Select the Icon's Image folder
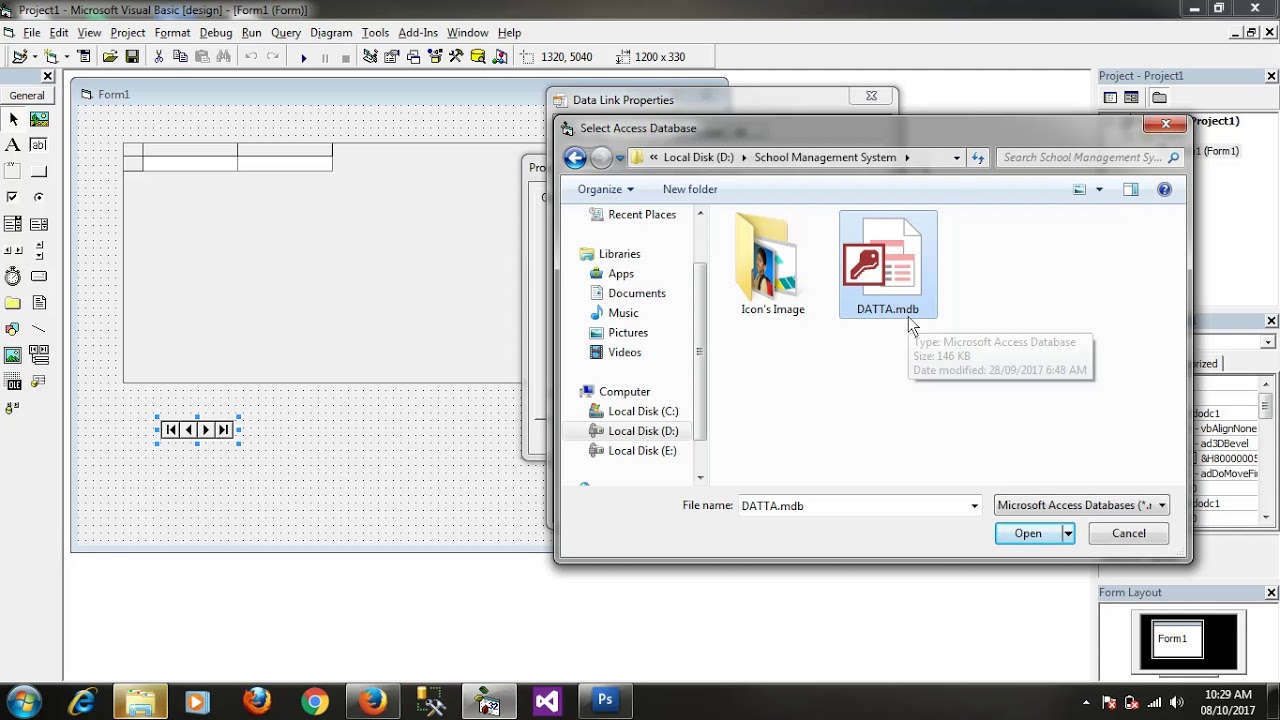Image resolution: width=1280 pixels, height=720 pixels. click(773, 265)
